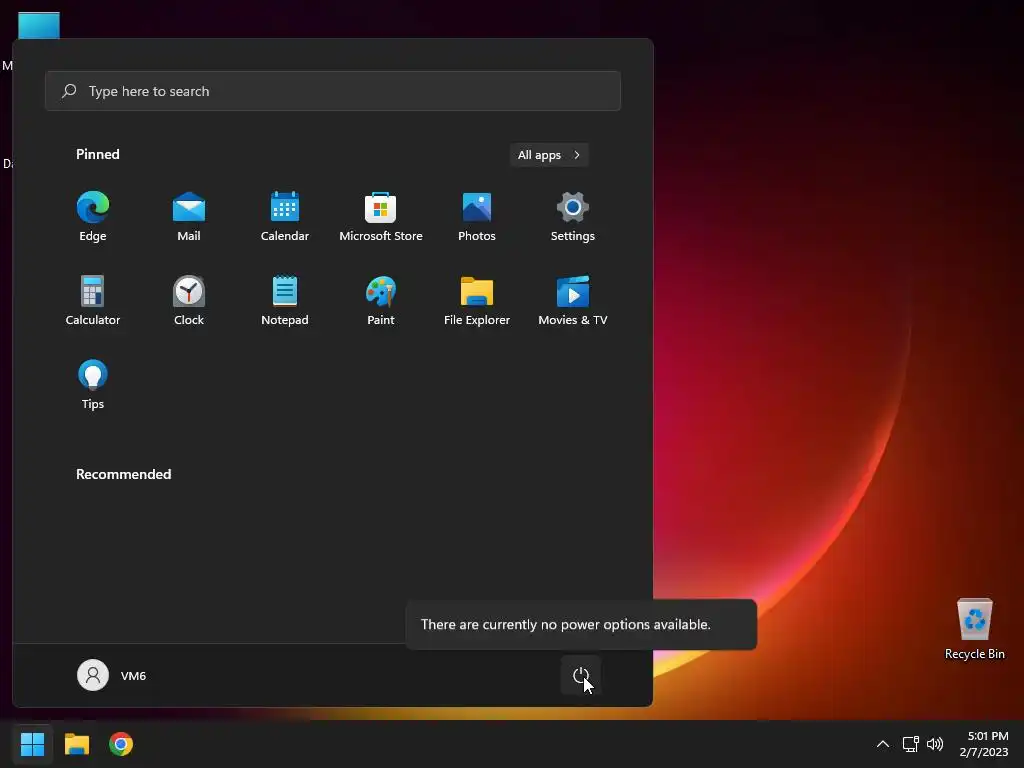Launch the Photos app
This screenshot has width=1024, height=768.
coord(477,217)
